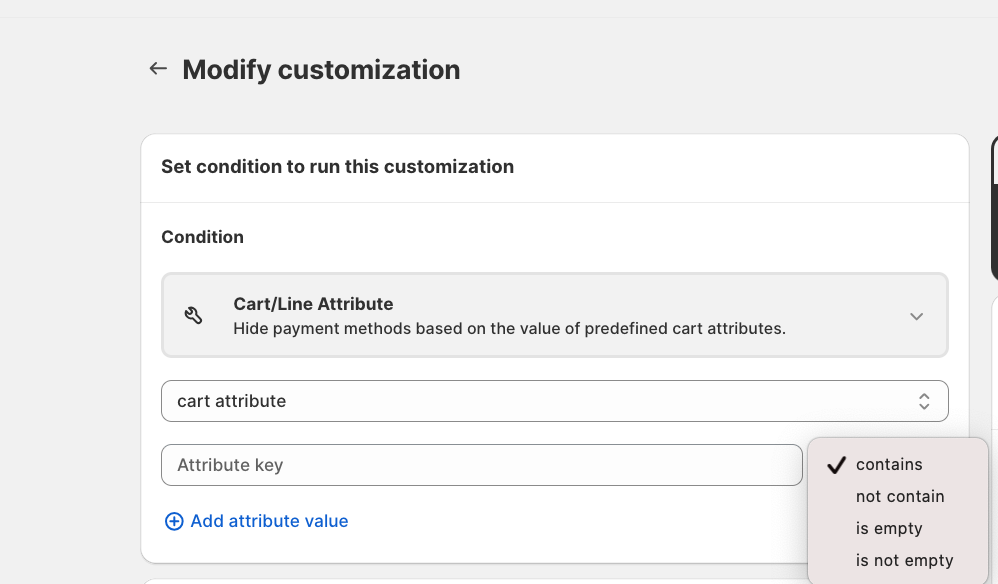This screenshot has width=998, height=584.
Task: Click the Add attribute value link
Action: pos(269,521)
